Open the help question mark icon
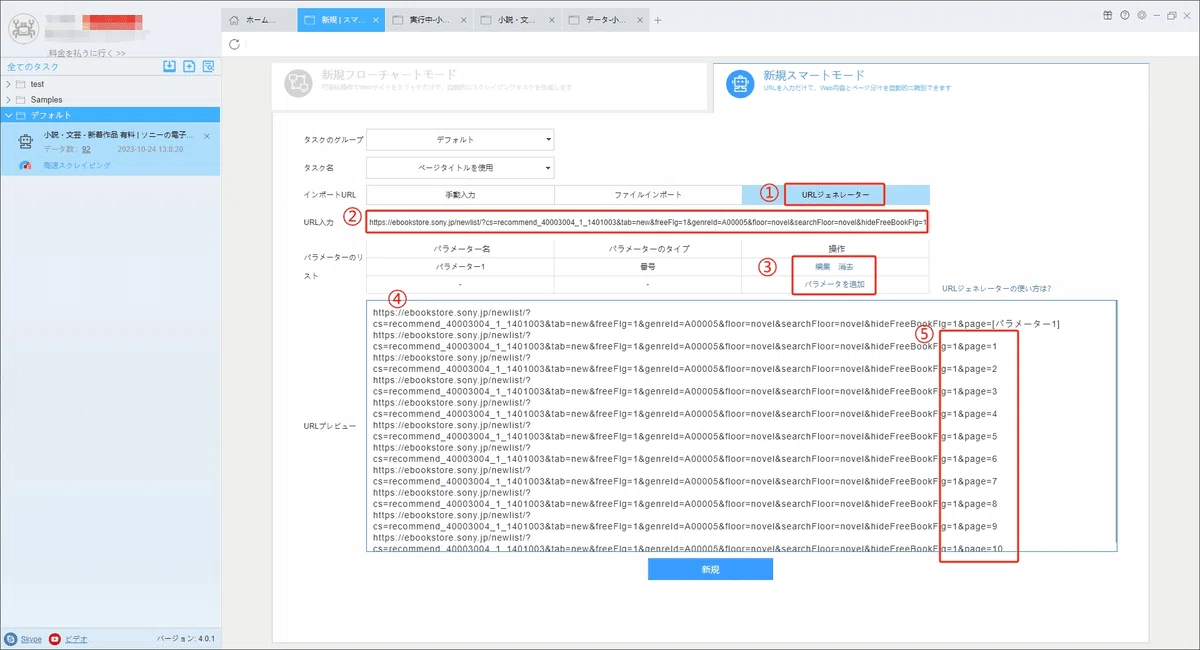The width and height of the screenshot is (1200, 650). (x=1125, y=15)
